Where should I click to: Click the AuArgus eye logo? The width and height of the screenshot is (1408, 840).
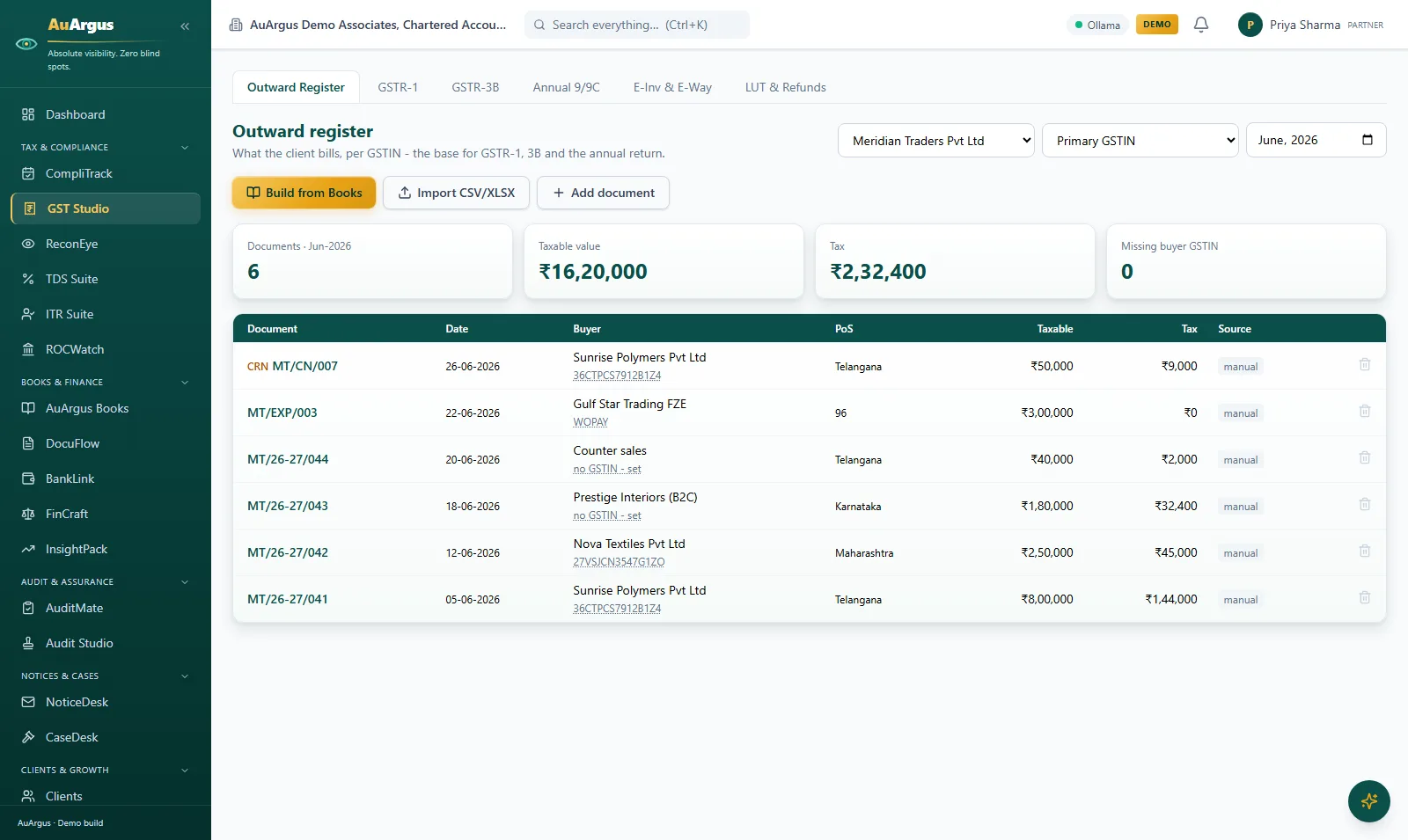[26, 43]
